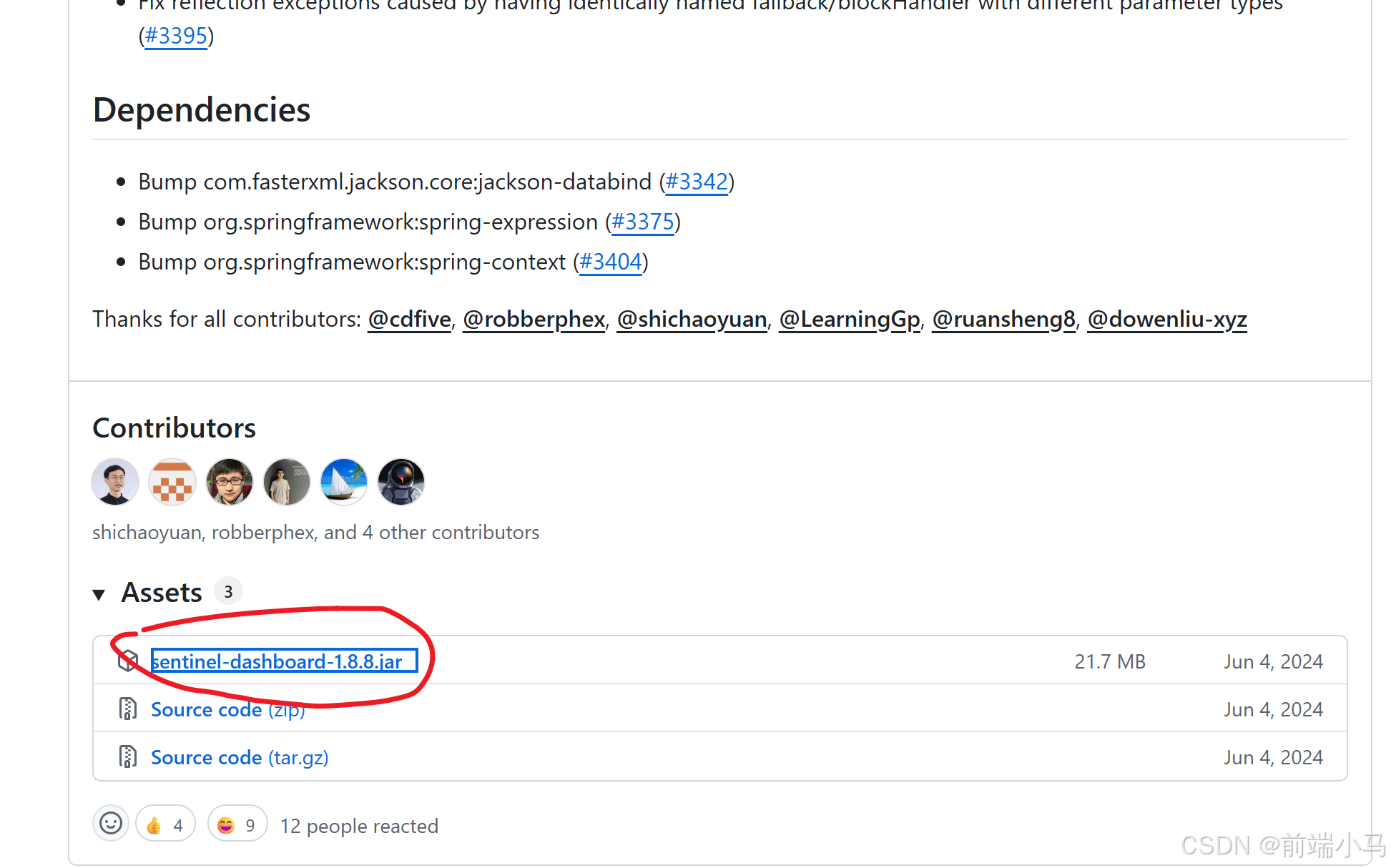Open issue #3395 link

(x=176, y=36)
